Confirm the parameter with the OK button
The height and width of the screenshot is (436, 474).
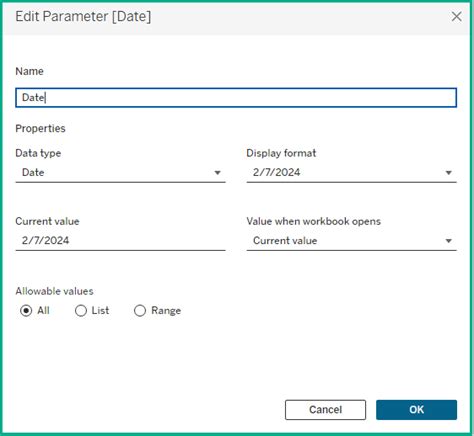[x=416, y=410]
